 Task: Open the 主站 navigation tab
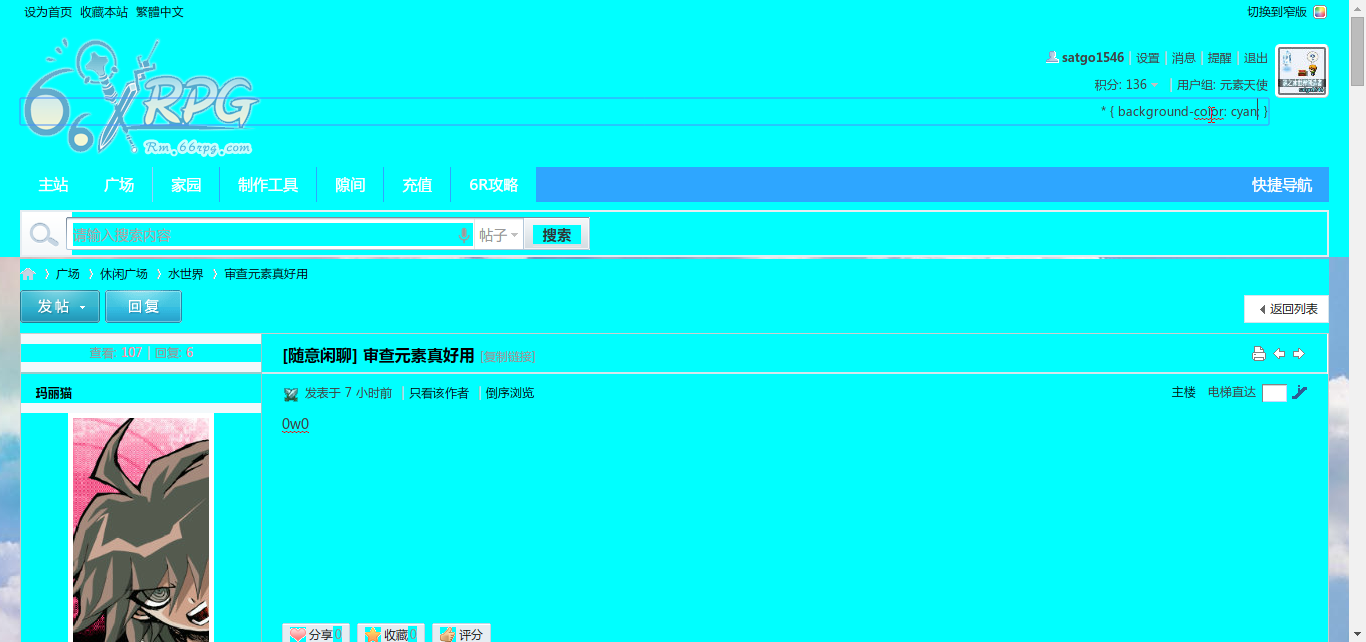[x=53, y=185]
